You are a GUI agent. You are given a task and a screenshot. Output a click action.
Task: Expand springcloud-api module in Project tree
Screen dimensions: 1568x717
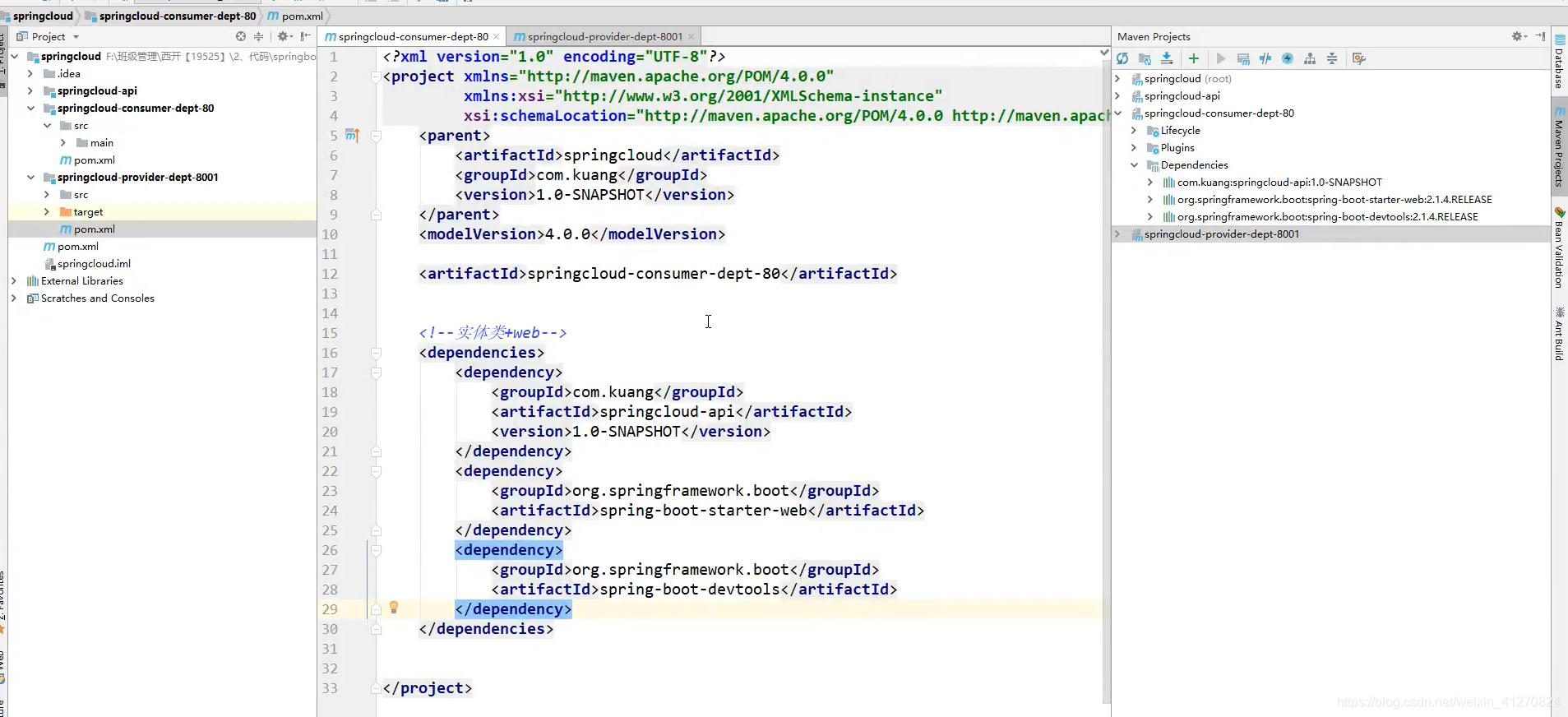pos(30,90)
